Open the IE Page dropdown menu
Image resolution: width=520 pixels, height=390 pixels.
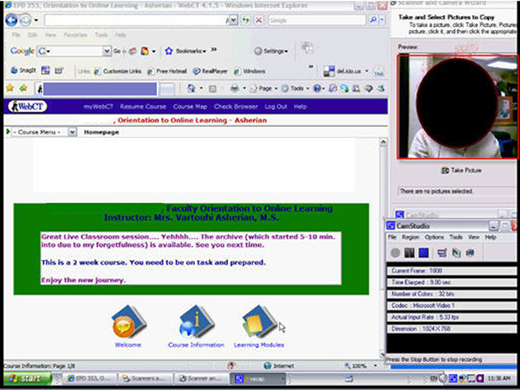click(264, 88)
